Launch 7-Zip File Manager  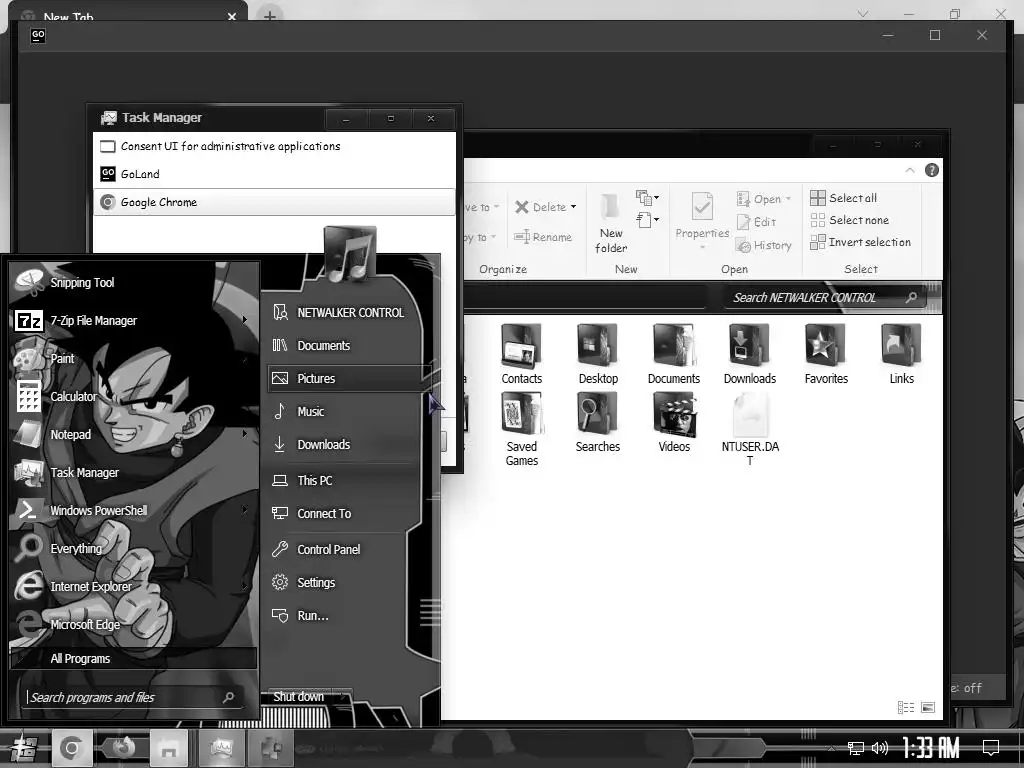(93, 321)
